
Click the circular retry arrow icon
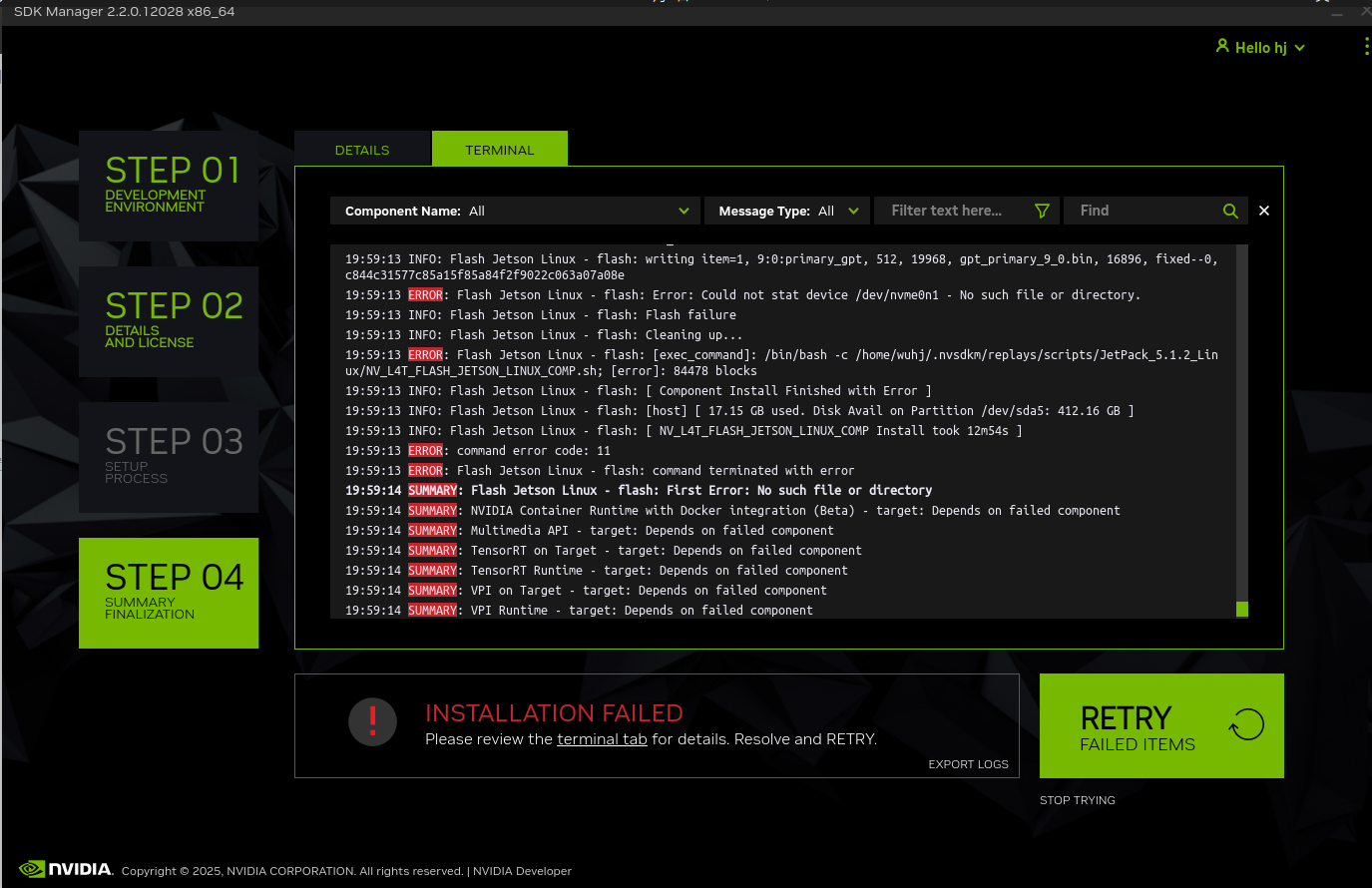1246,724
